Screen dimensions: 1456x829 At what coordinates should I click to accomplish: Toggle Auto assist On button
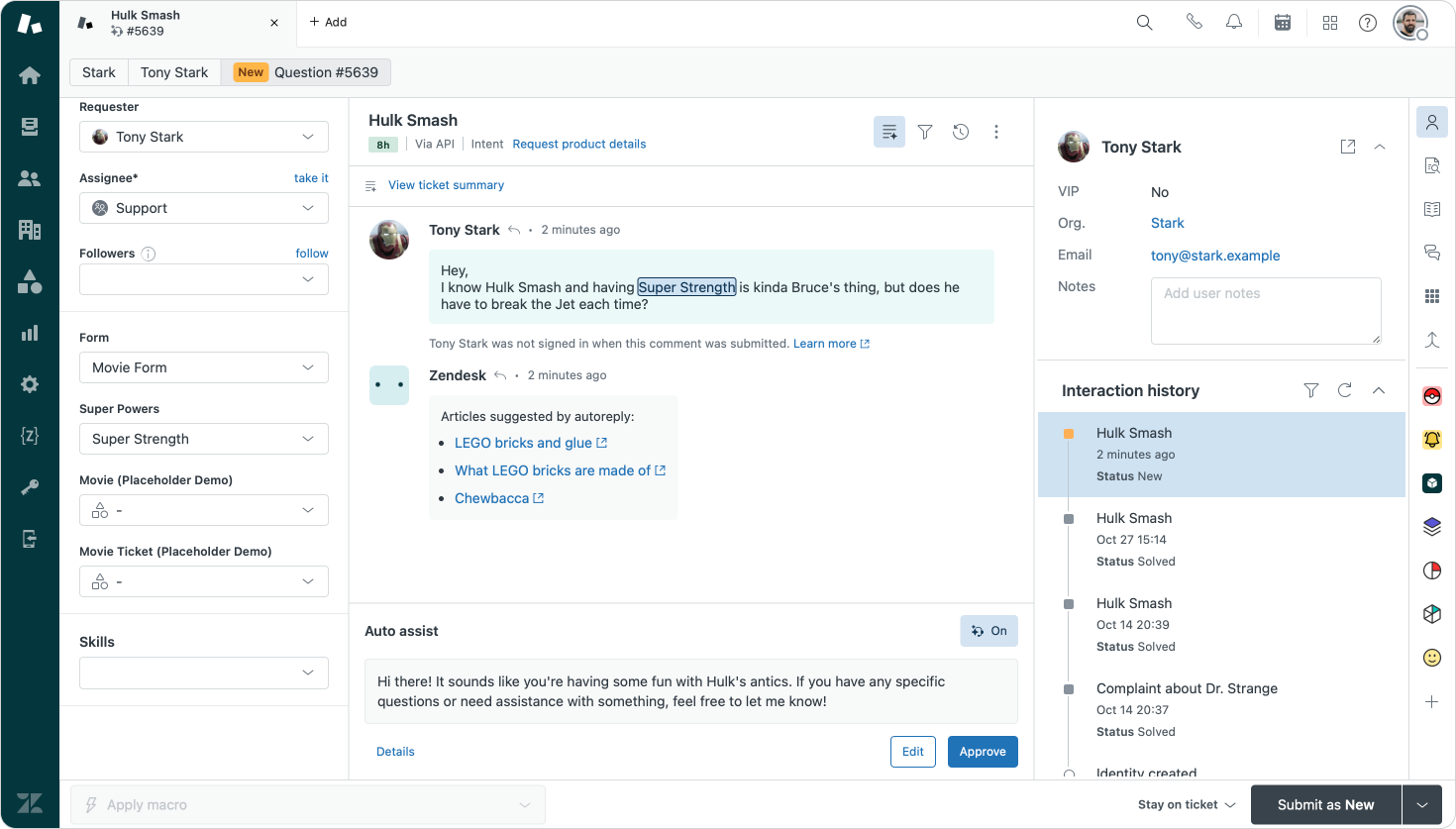pyautogui.click(x=988, y=631)
